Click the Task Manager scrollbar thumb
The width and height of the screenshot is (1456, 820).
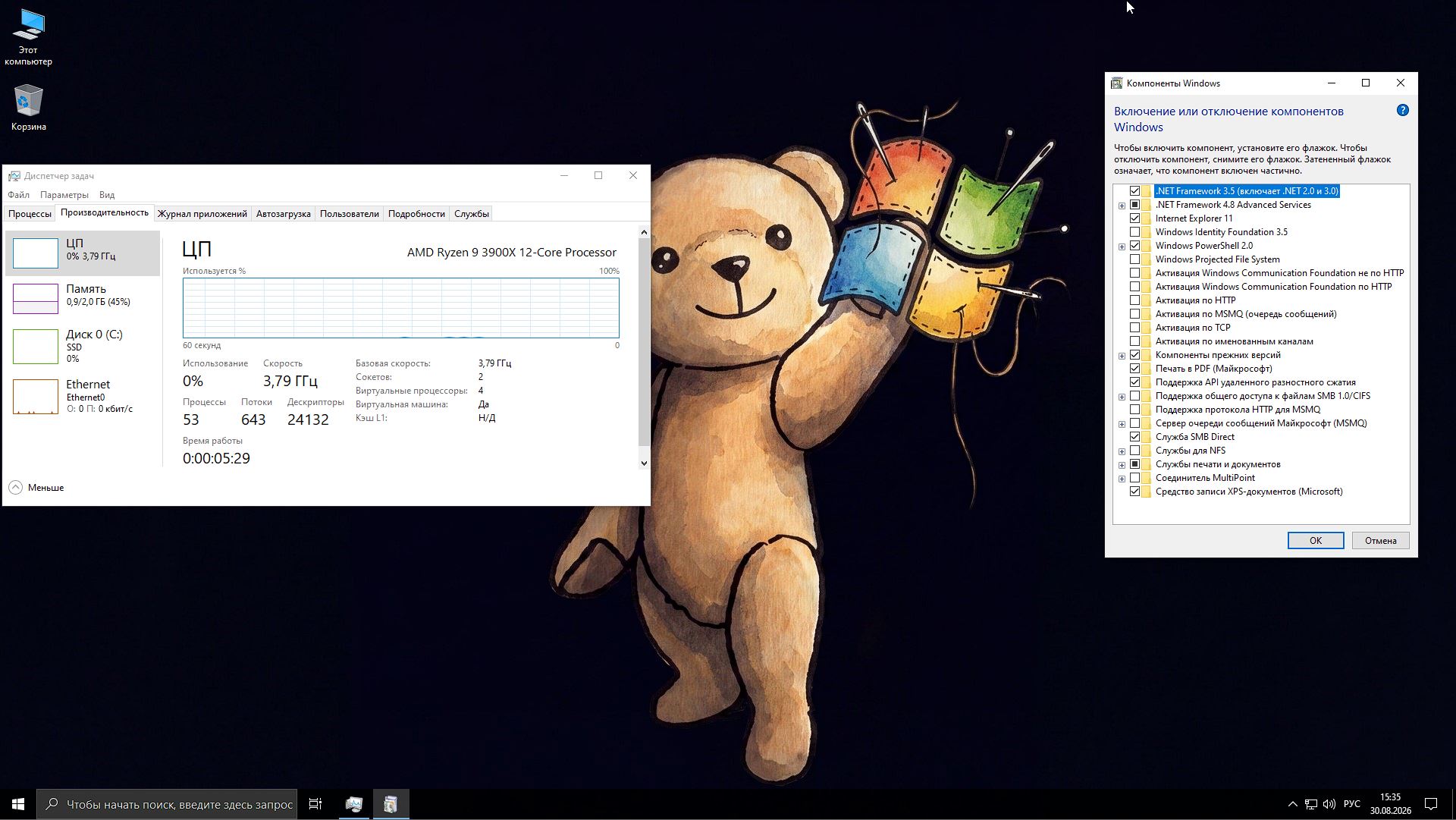644,343
